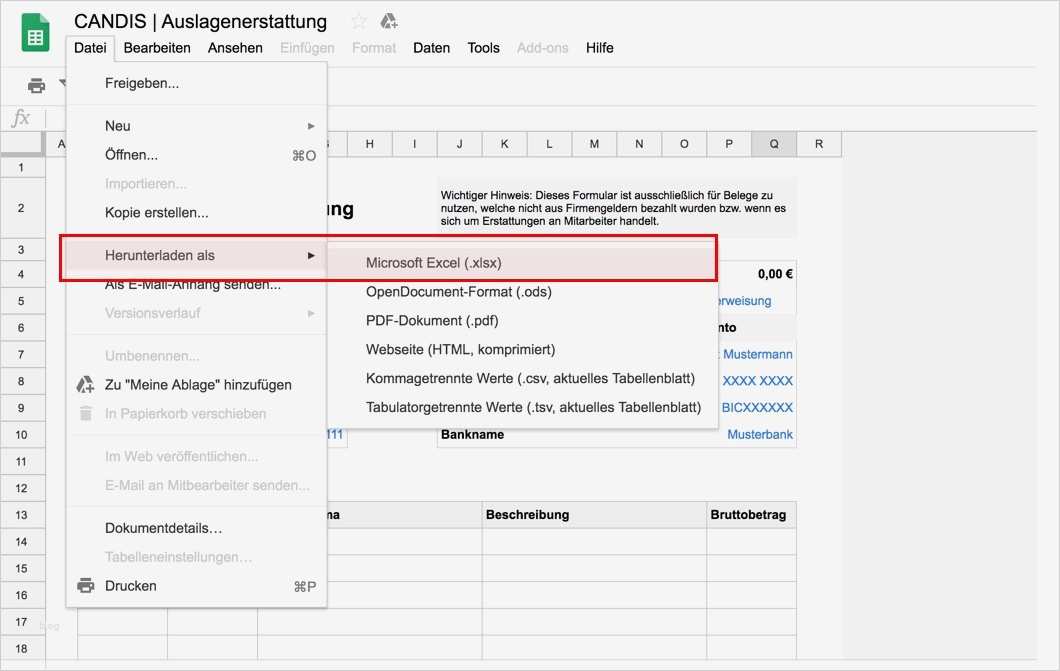Select the printer icon in the toolbar
Viewport: 1060px width, 671px height.
pyautogui.click(x=34, y=86)
